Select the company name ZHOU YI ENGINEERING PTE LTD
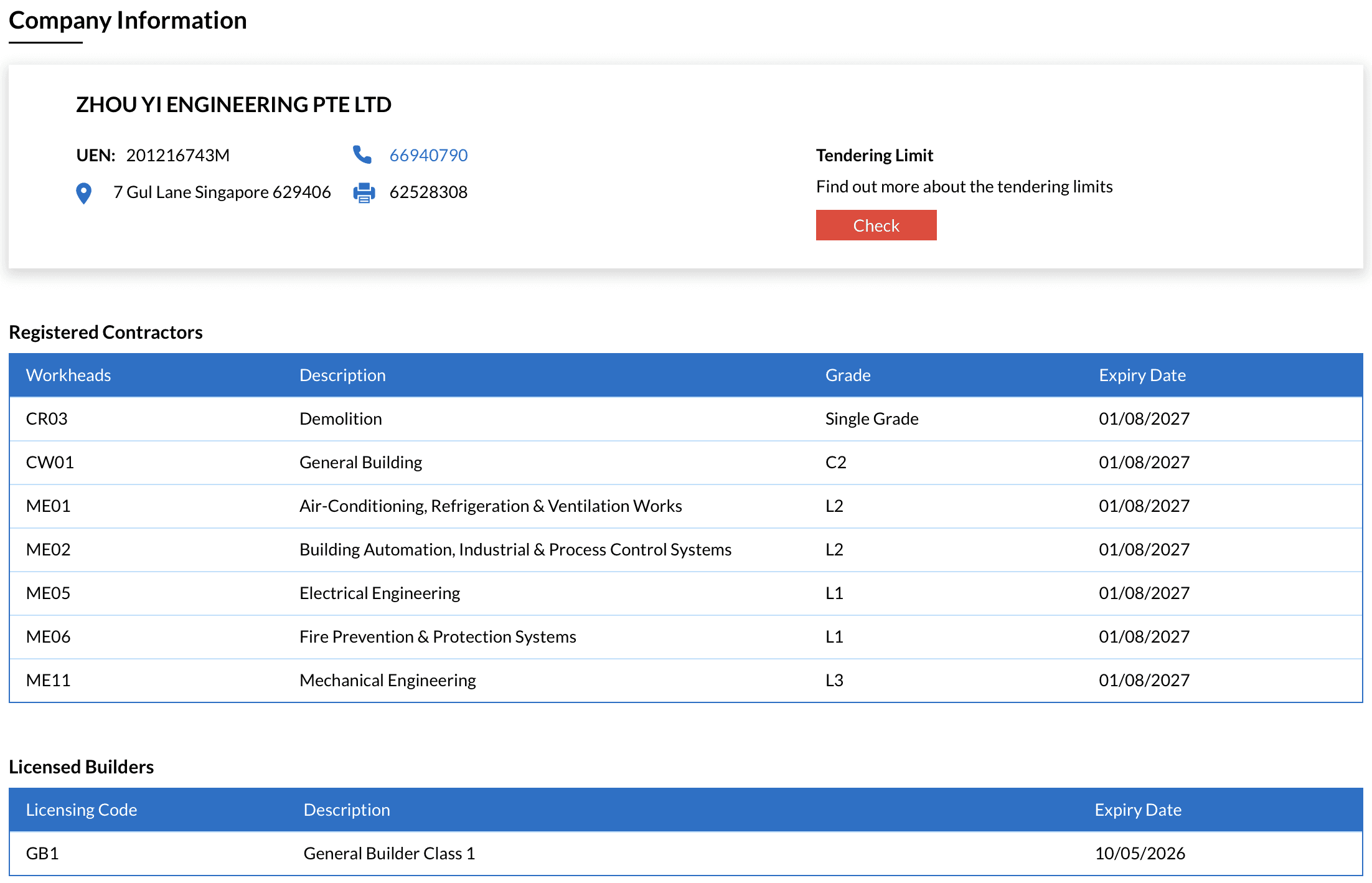Image resolution: width=1372 pixels, height=883 pixels. pyautogui.click(x=233, y=105)
